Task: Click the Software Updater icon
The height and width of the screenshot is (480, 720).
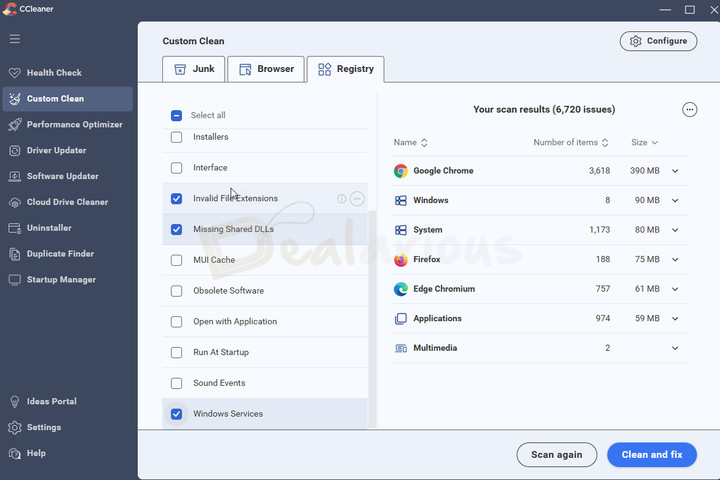Action: tap(15, 176)
